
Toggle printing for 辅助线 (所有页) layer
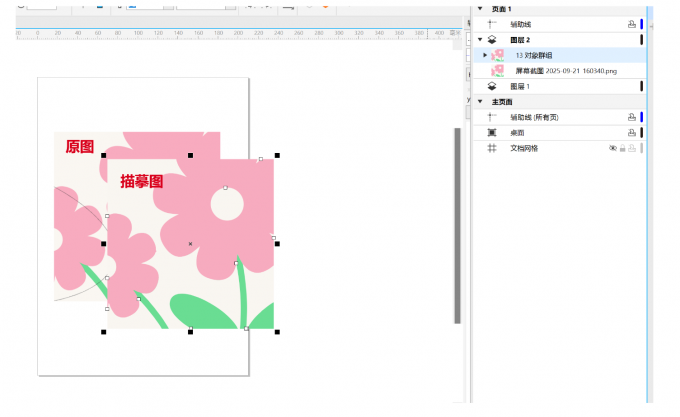pos(631,117)
